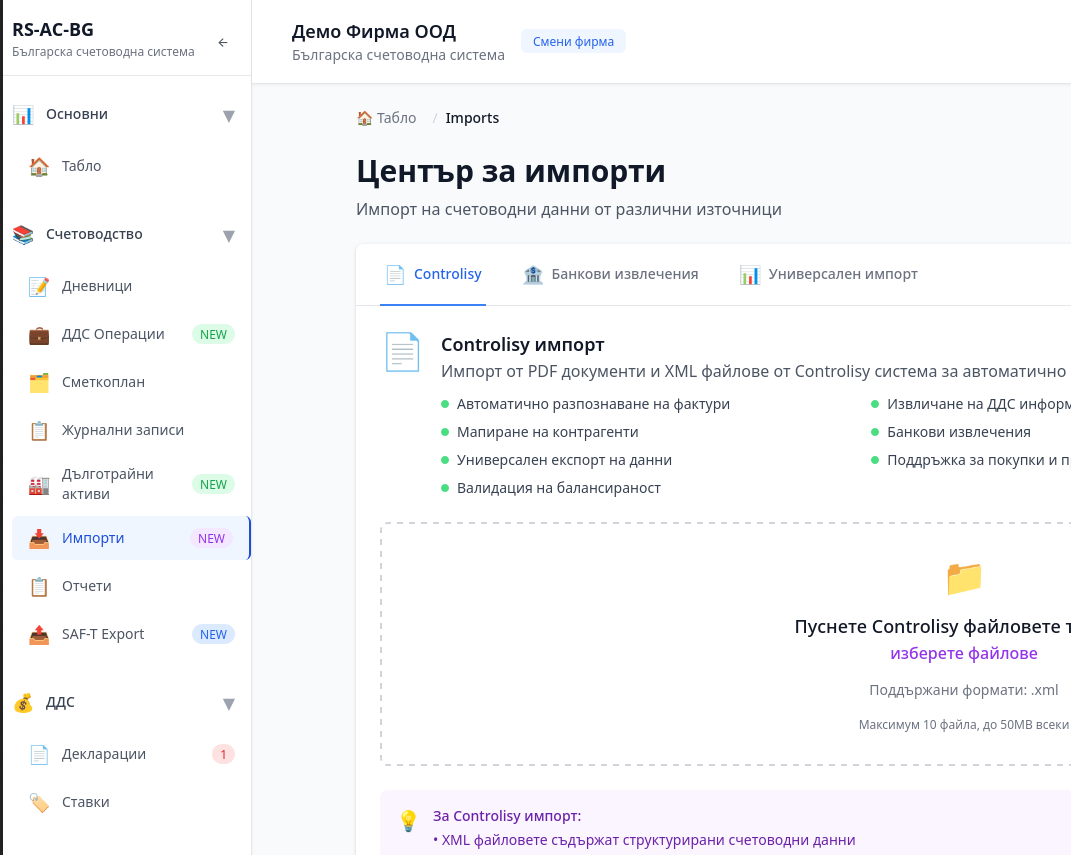The image size is (1071, 855).
Task: Collapse the Основни section
Action: click(228, 116)
